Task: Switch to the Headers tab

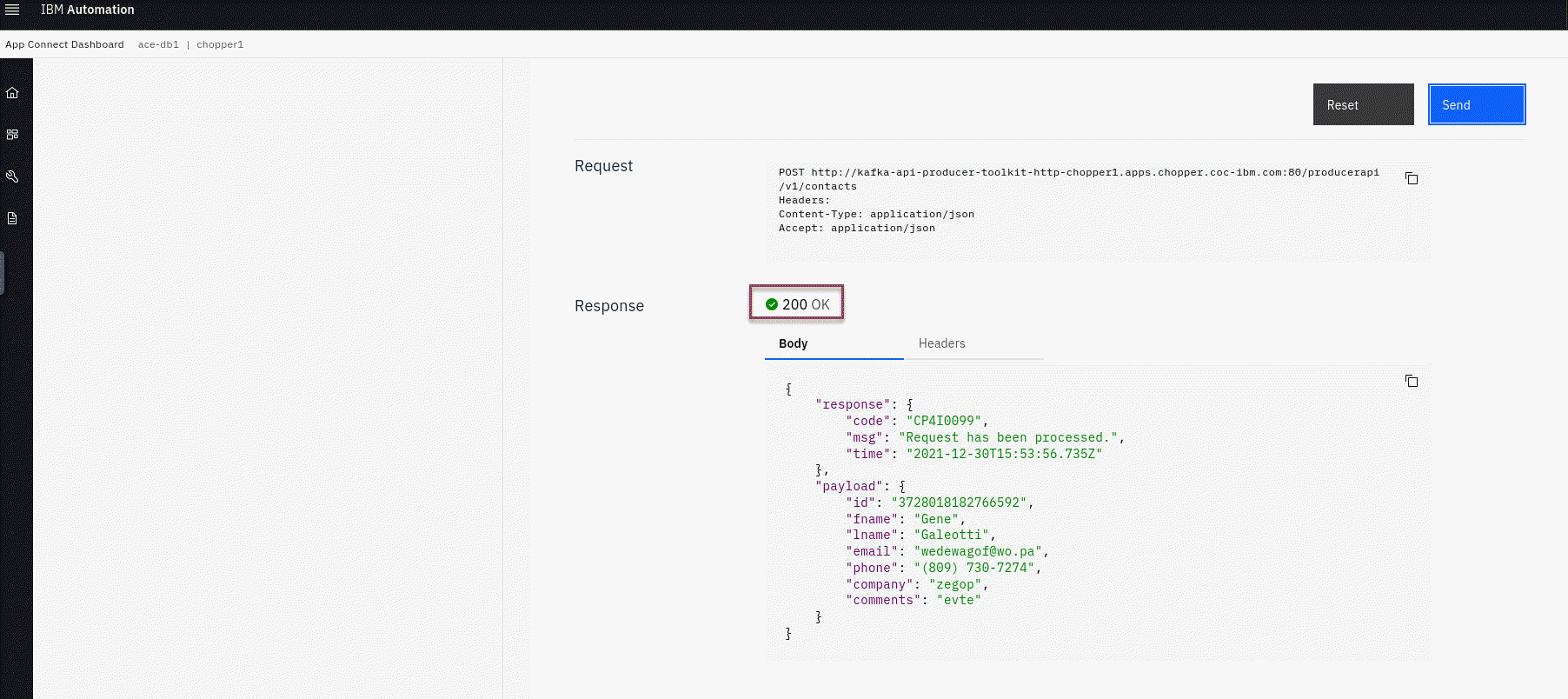Action: pos(941,343)
